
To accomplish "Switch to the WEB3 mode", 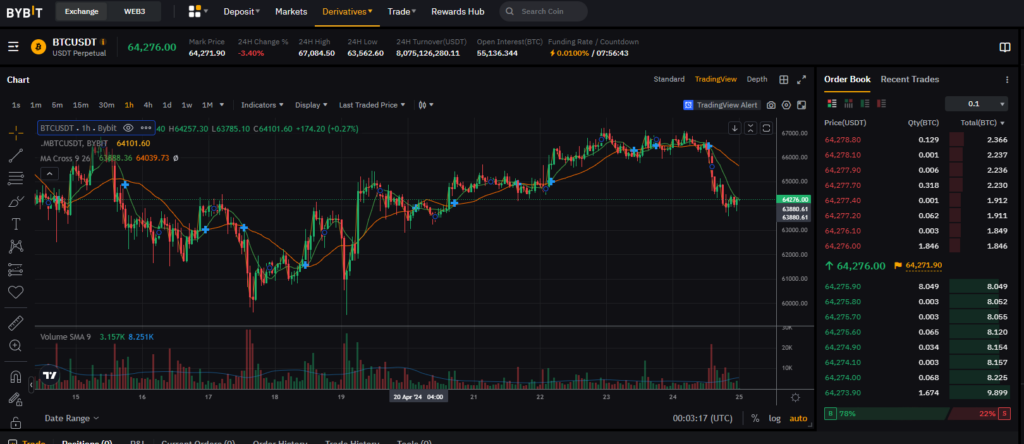I will (x=135, y=11).
